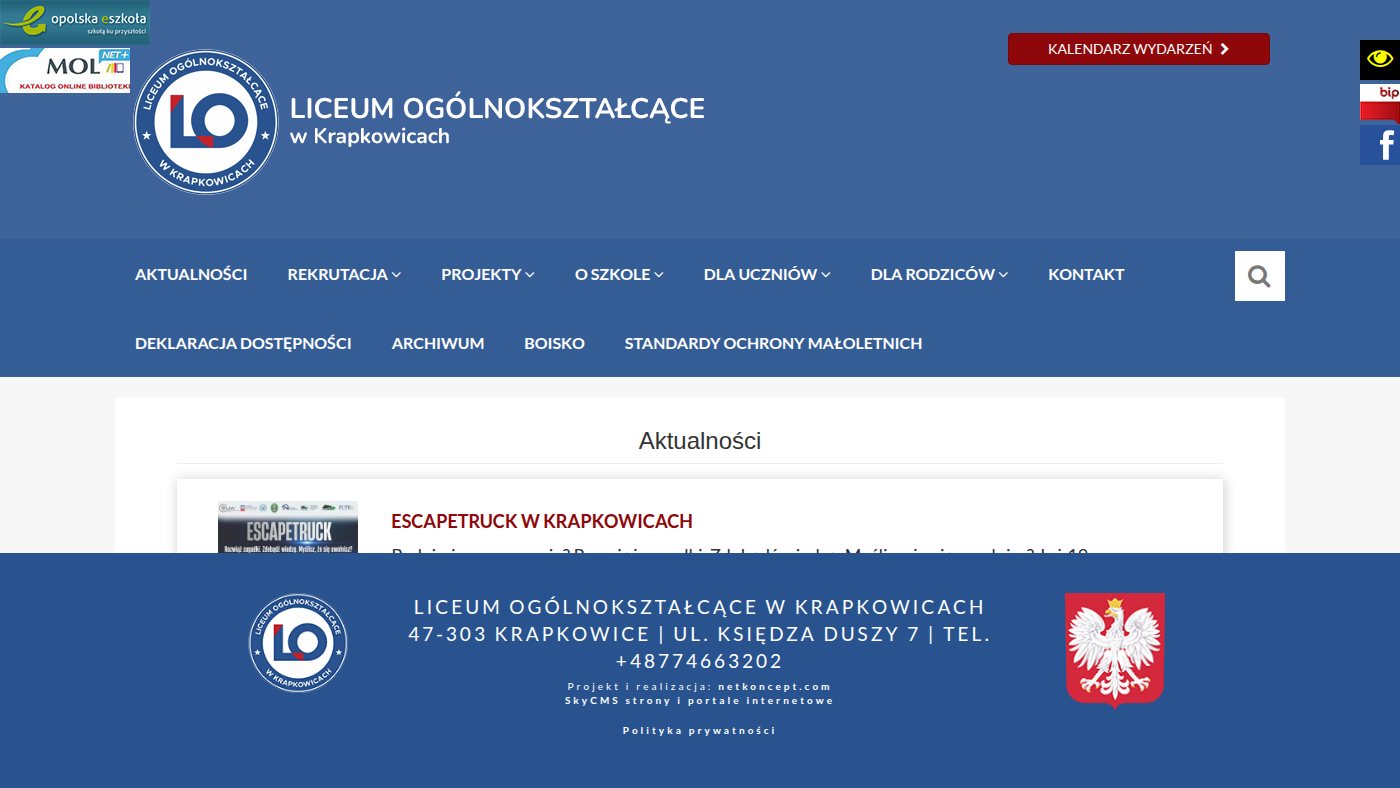Screen dimensions: 1400x788
Task: Open the SkyCMS strony i portale link
Action: (699, 701)
